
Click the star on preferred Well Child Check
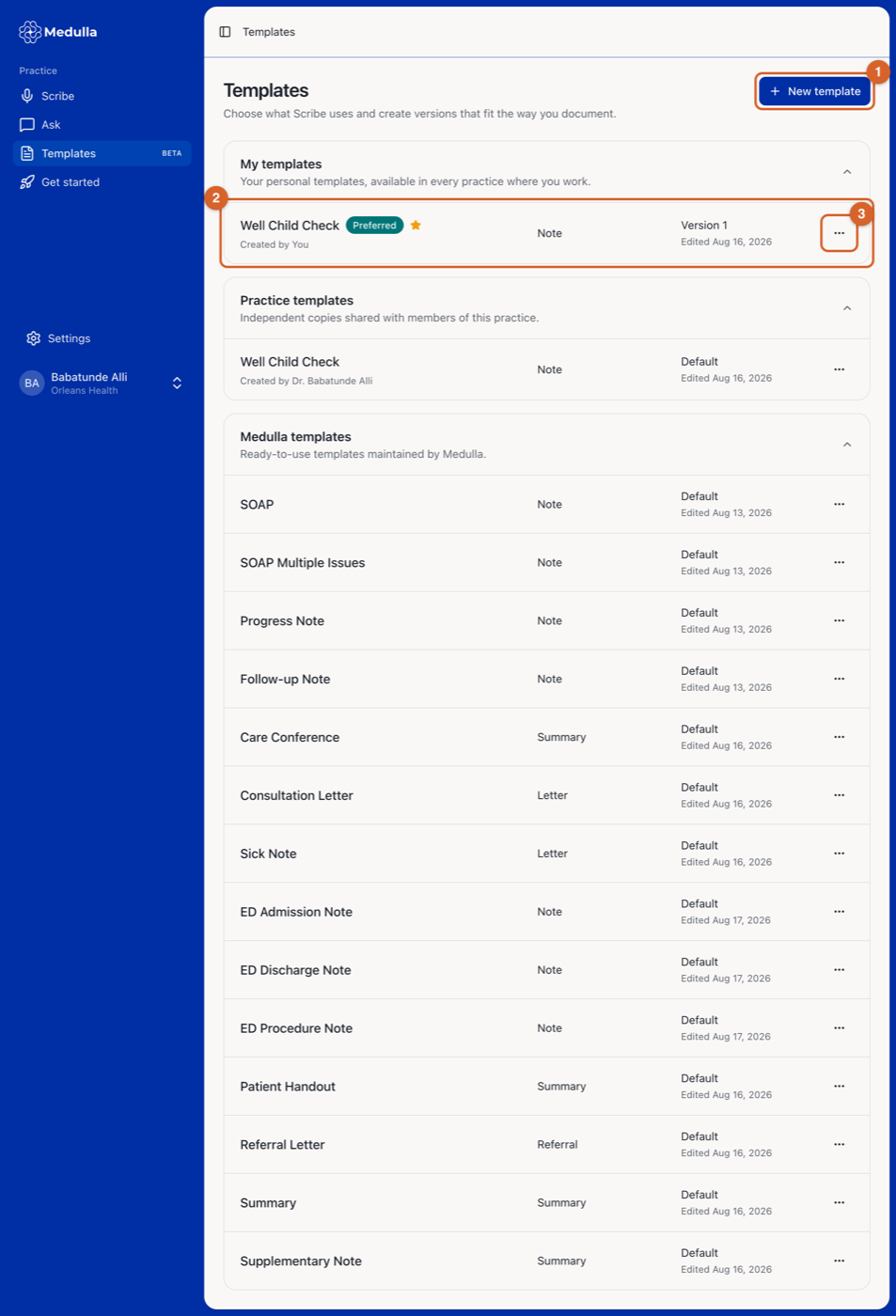416,226
